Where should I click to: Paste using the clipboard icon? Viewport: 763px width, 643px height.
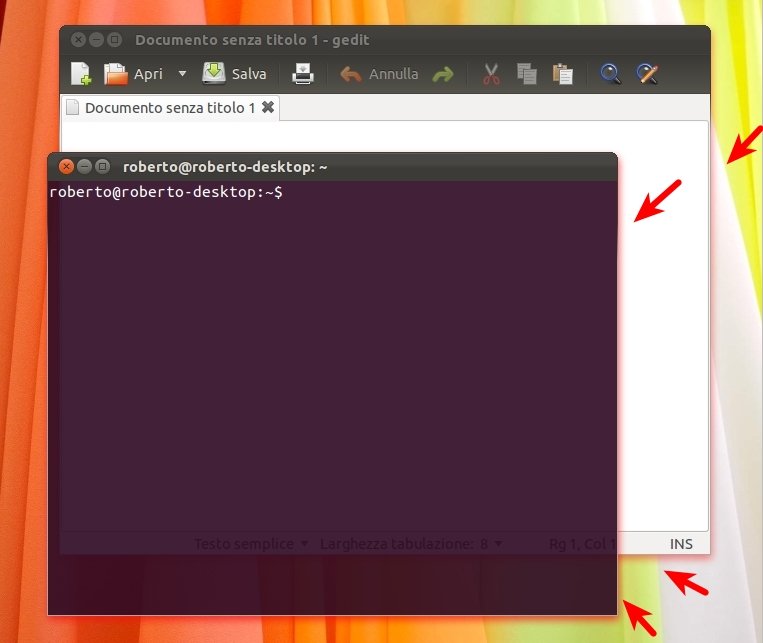(563, 74)
